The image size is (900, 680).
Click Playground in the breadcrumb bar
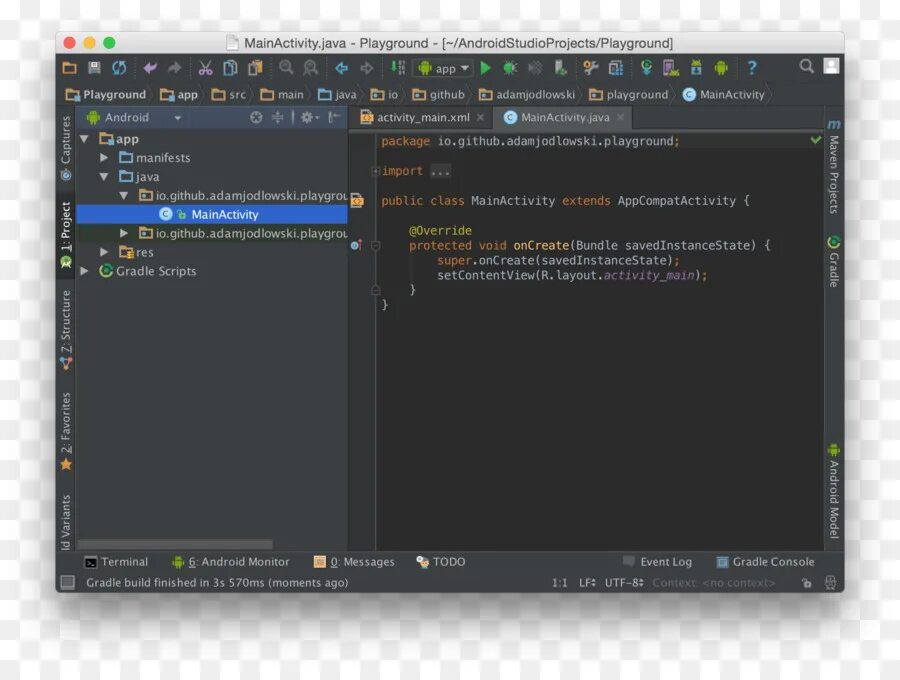coord(106,95)
